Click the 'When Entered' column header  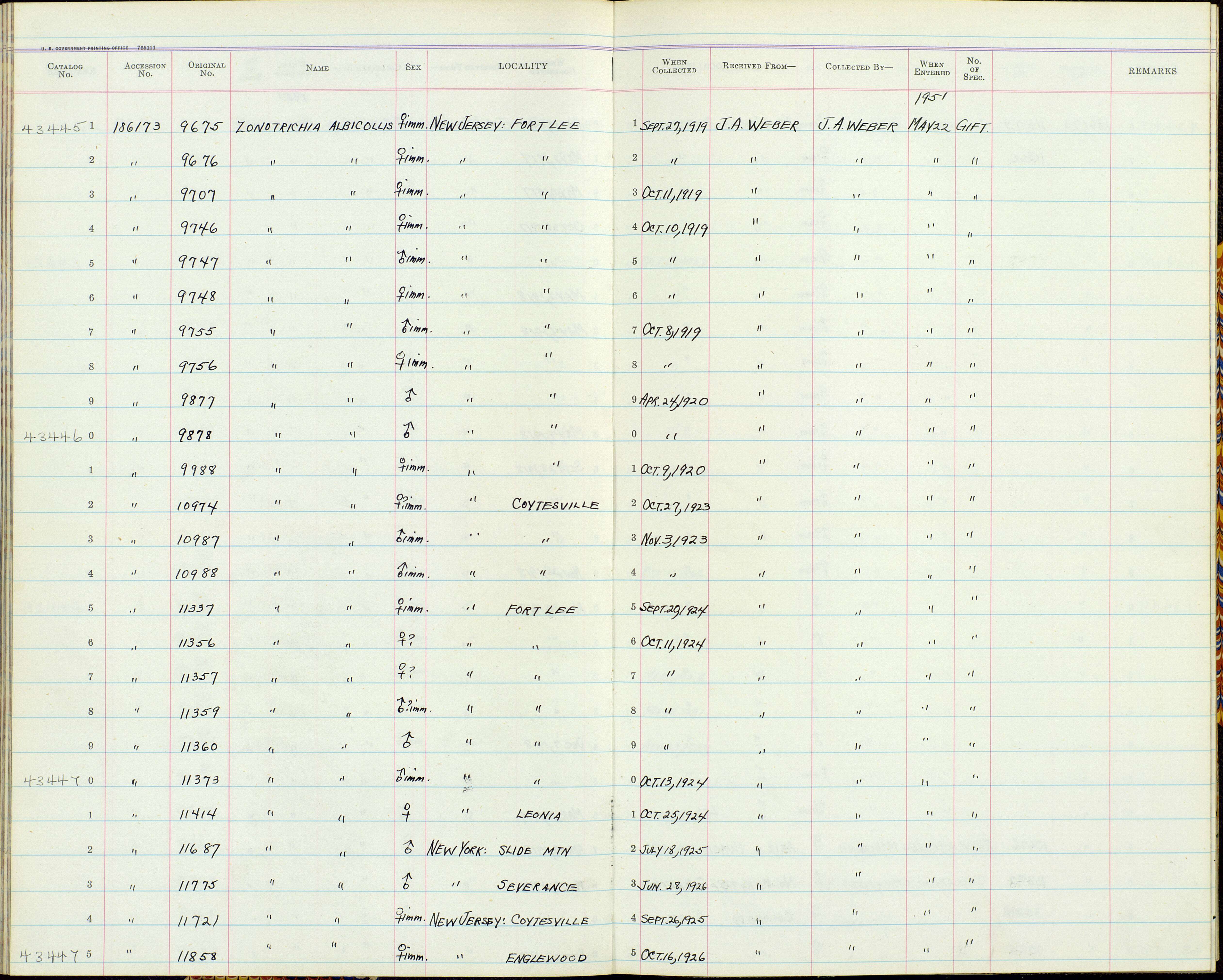point(932,69)
